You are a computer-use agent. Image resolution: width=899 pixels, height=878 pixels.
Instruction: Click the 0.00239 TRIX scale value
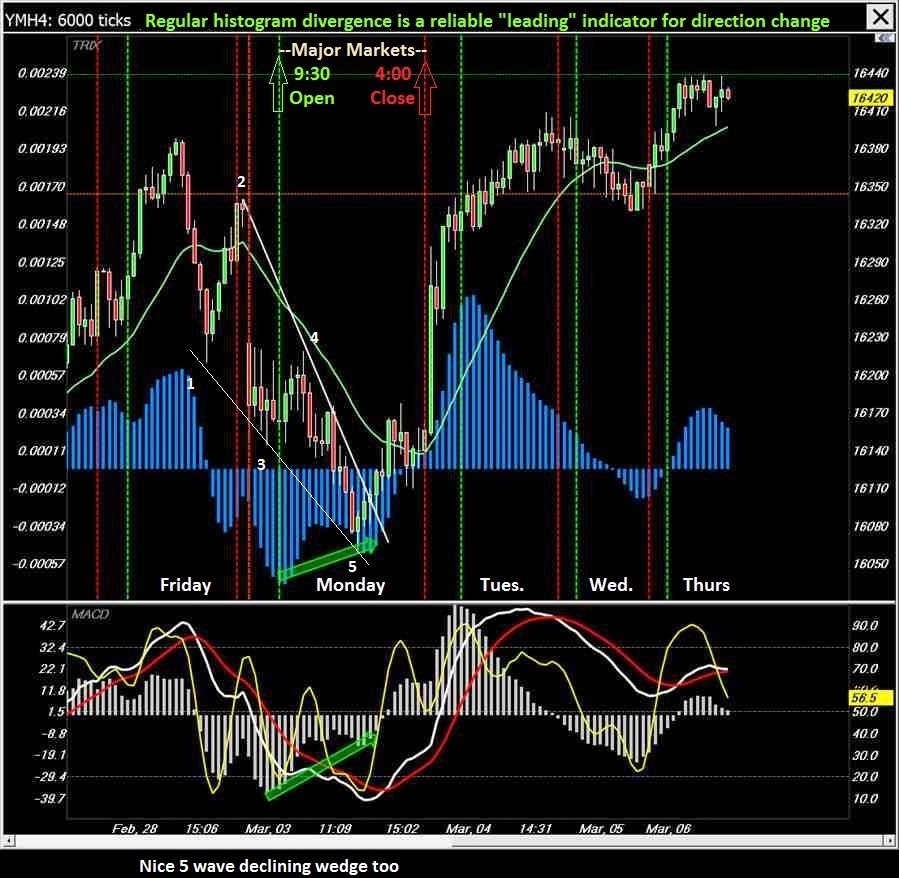coord(42,73)
